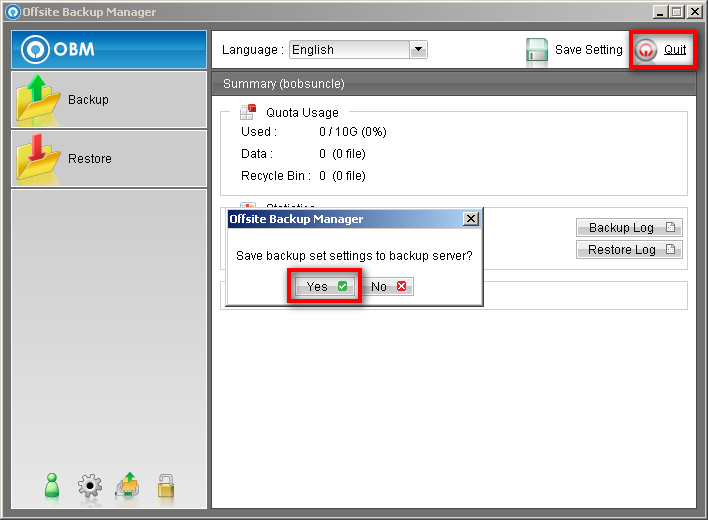Click the Save Setting floppy disk icon
The image size is (708, 520).
537,50
